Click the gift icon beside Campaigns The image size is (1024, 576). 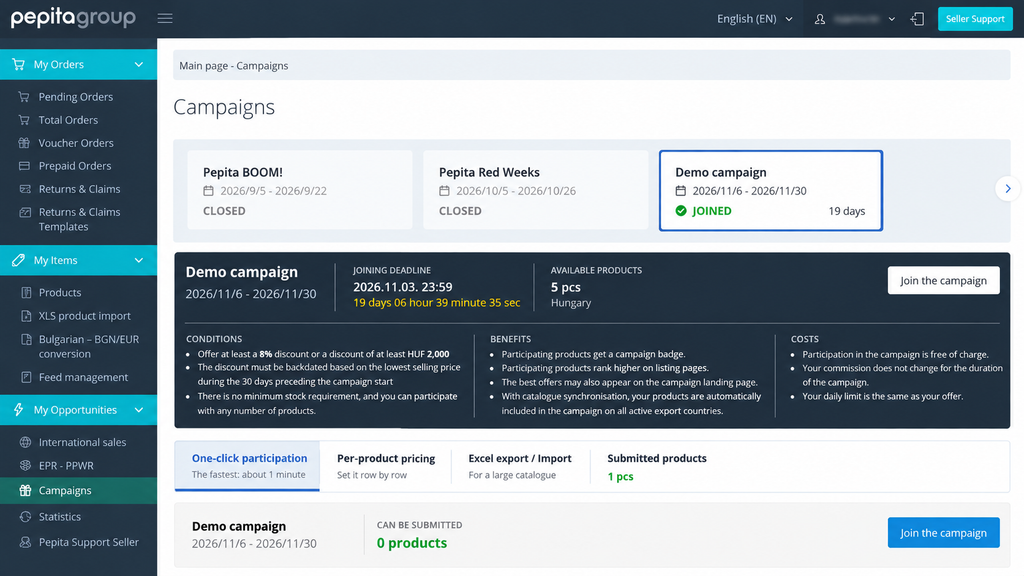click(x=25, y=490)
